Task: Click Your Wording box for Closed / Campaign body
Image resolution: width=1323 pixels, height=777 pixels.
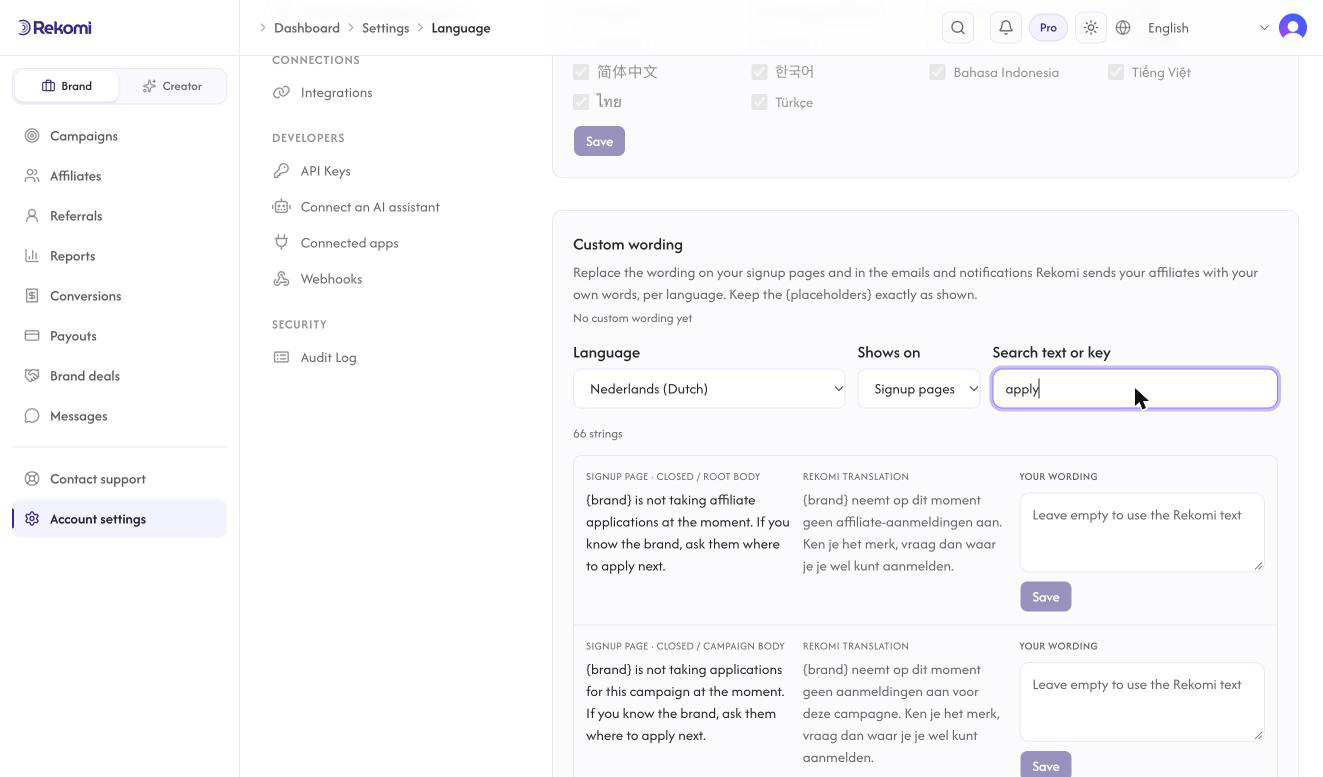Action: coord(1142,702)
